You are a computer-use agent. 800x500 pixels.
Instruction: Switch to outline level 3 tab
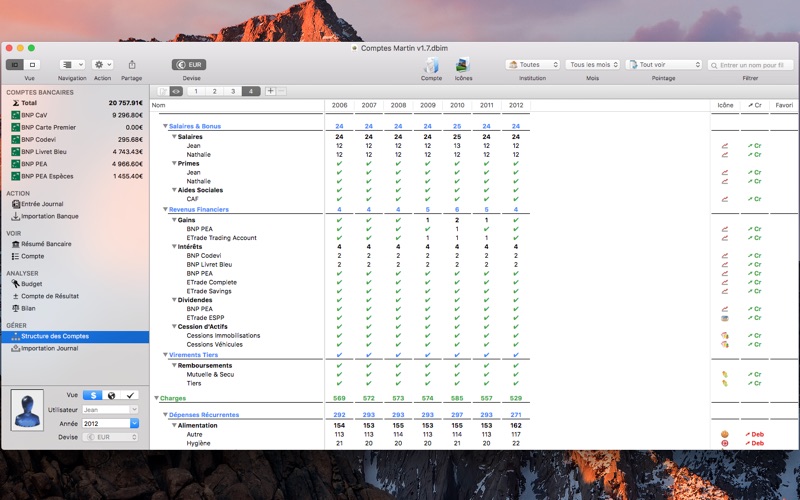point(233,91)
